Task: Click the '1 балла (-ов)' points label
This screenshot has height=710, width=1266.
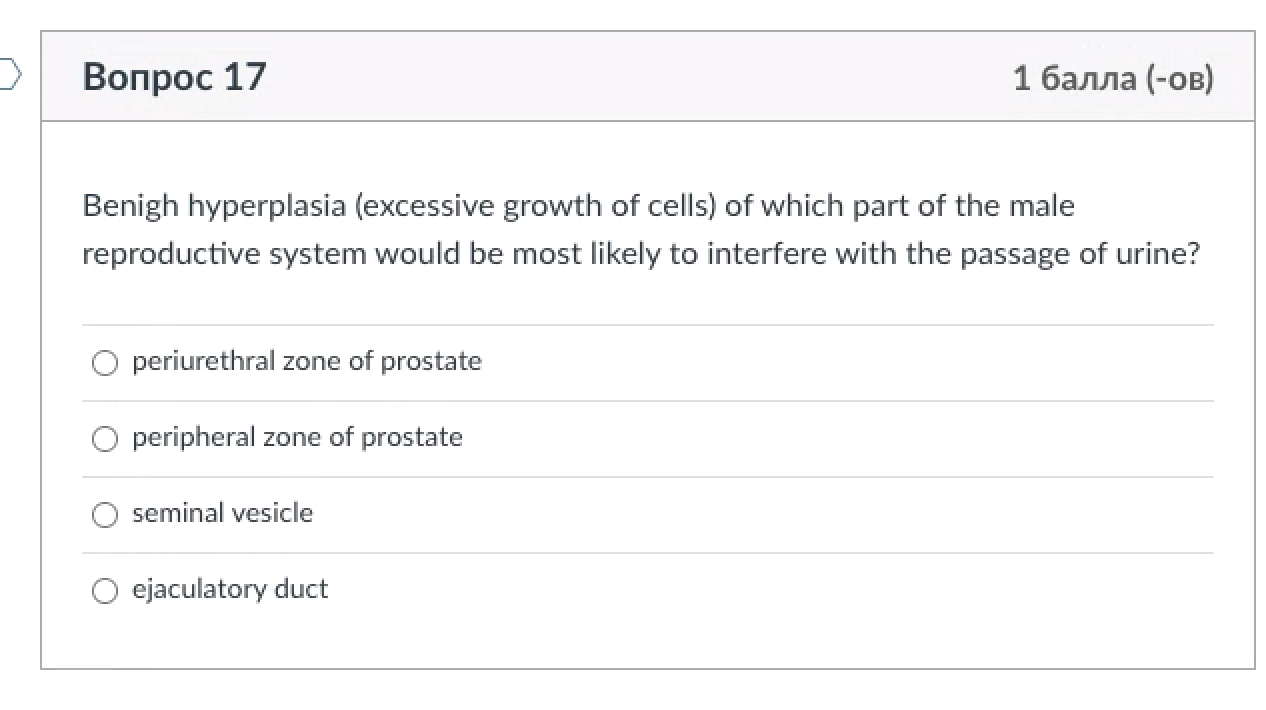Action: [x=1112, y=78]
